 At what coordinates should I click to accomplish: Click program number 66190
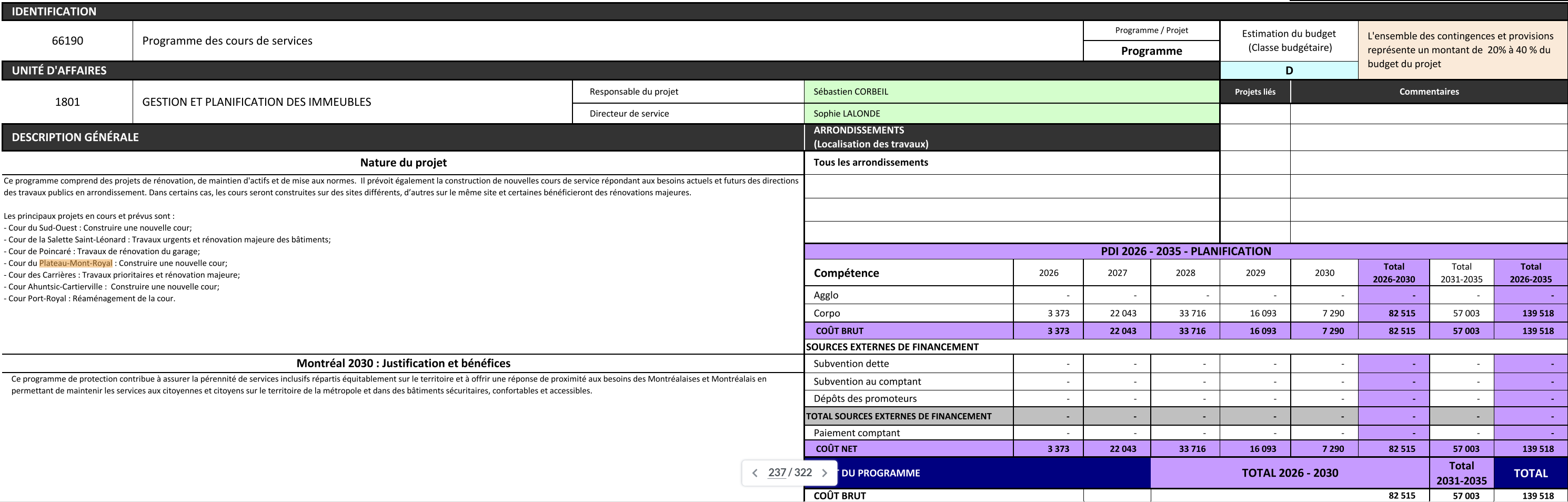pyautogui.click(x=67, y=41)
